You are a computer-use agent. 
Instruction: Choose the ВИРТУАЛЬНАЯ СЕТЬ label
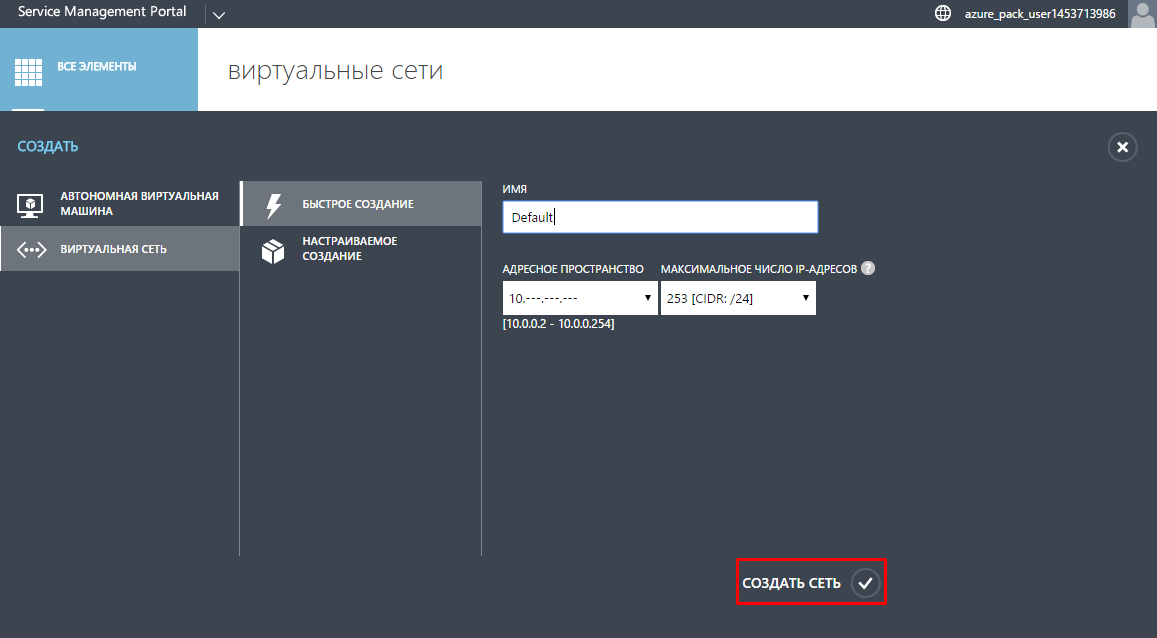tap(113, 249)
